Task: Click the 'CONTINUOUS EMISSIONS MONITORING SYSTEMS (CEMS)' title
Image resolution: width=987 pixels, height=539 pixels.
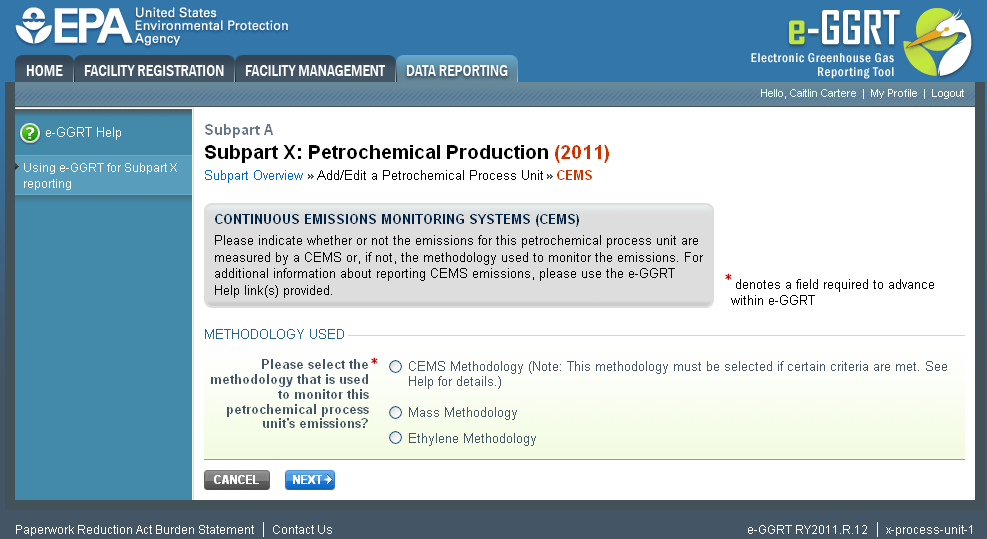Action: pyautogui.click(x=397, y=219)
